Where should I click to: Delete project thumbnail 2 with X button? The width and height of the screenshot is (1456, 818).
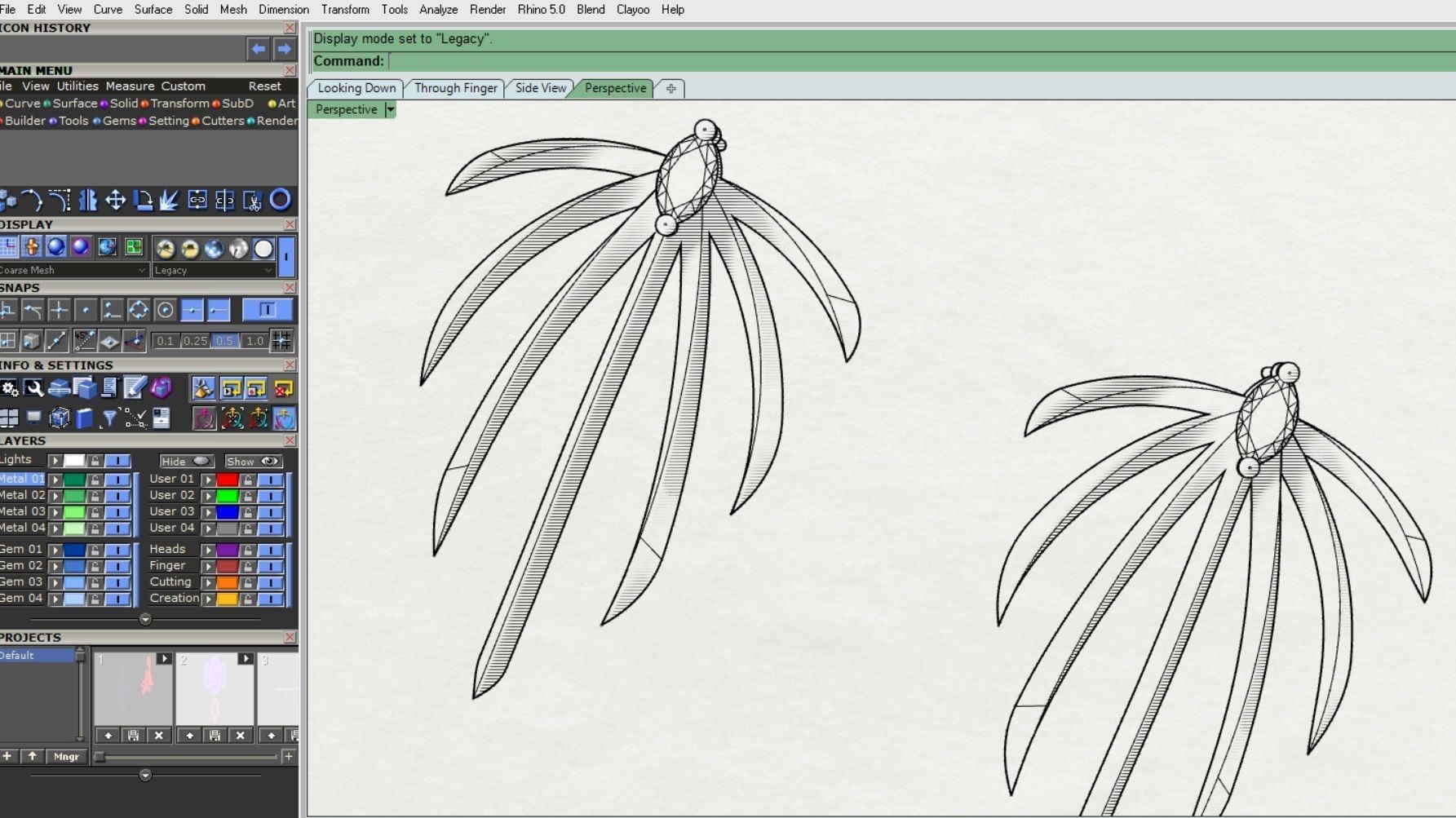240,735
